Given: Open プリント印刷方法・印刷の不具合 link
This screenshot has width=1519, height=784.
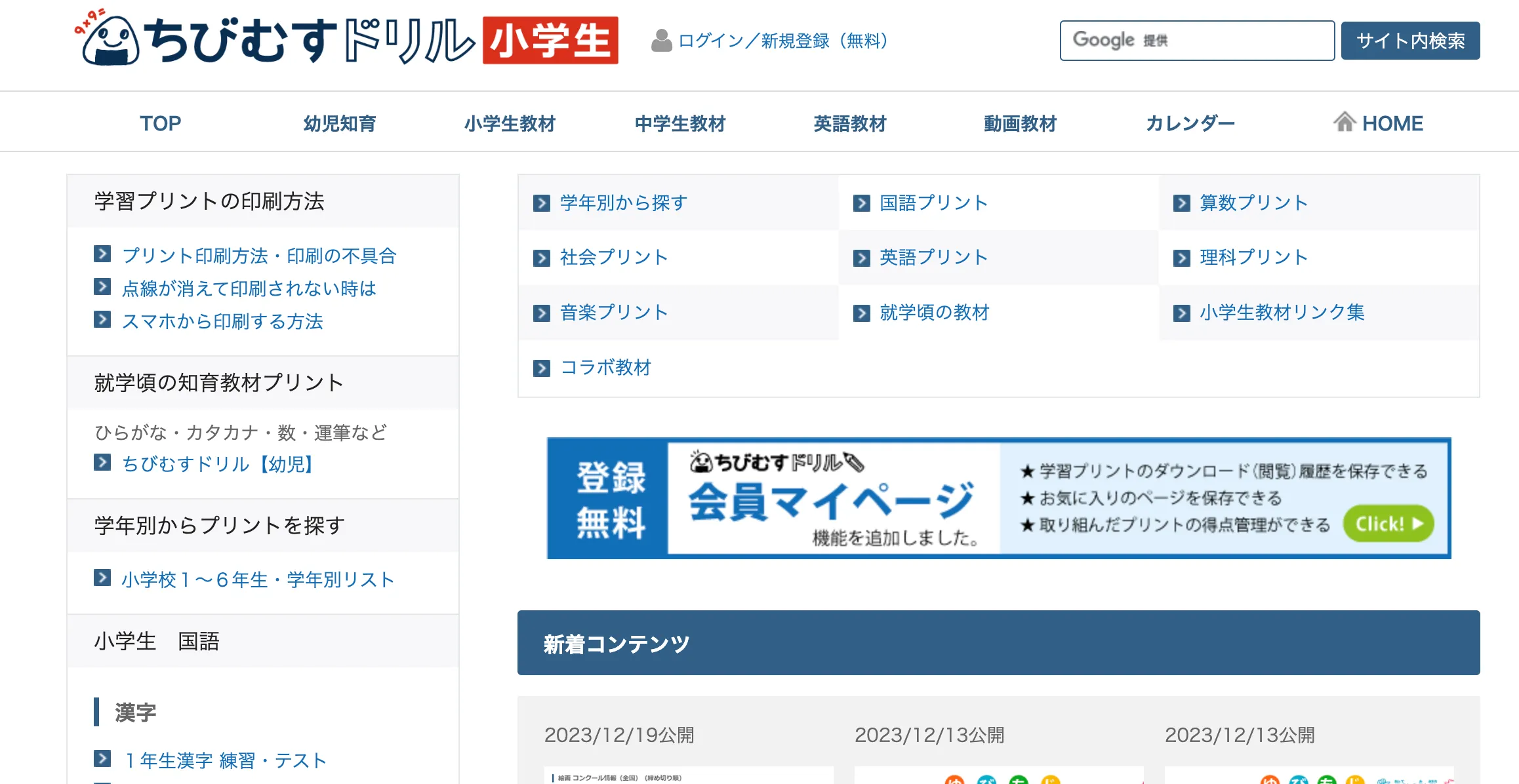Looking at the screenshot, I should tap(260, 256).
